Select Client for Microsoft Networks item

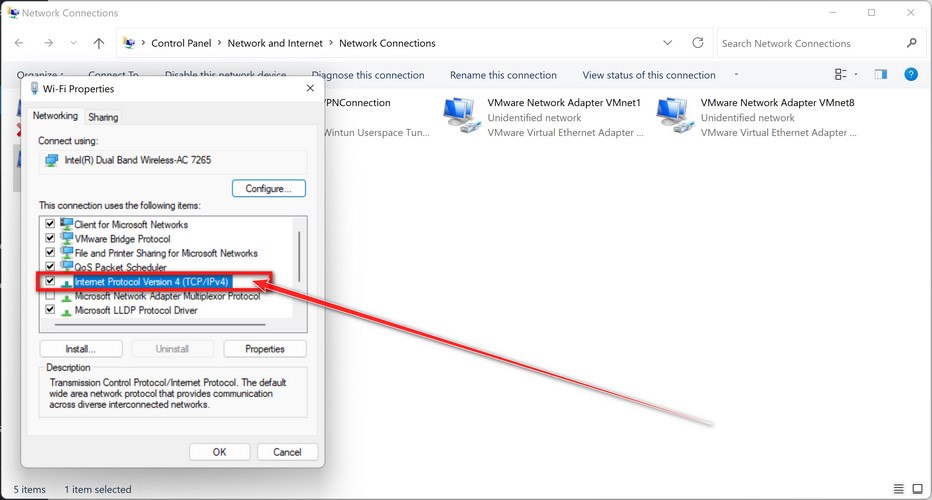(x=131, y=225)
